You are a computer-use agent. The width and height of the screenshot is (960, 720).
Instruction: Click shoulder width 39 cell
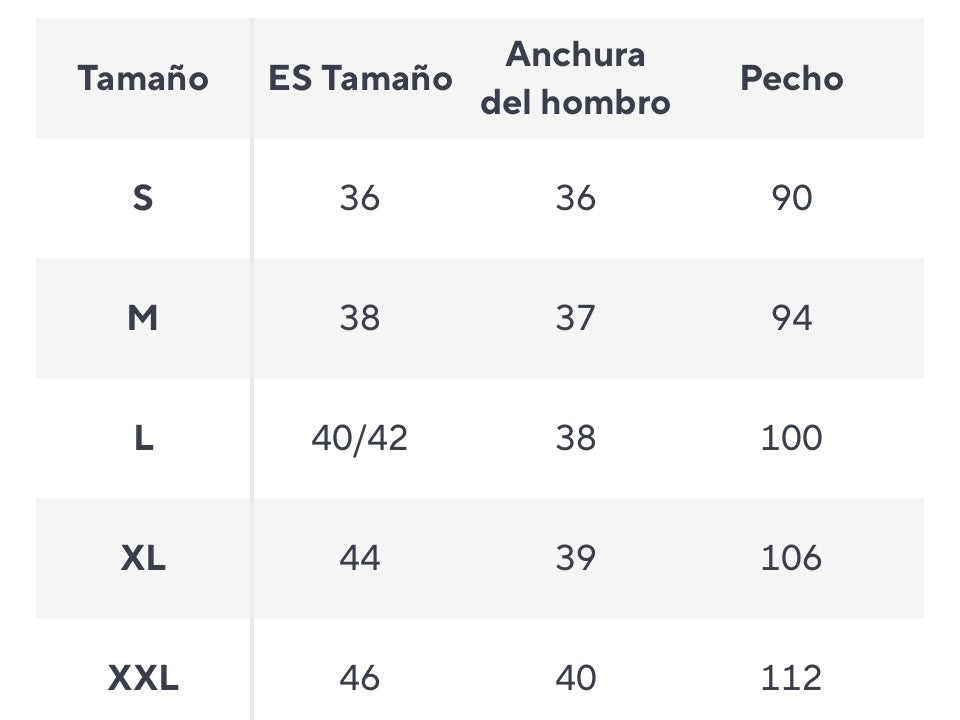coord(575,558)
